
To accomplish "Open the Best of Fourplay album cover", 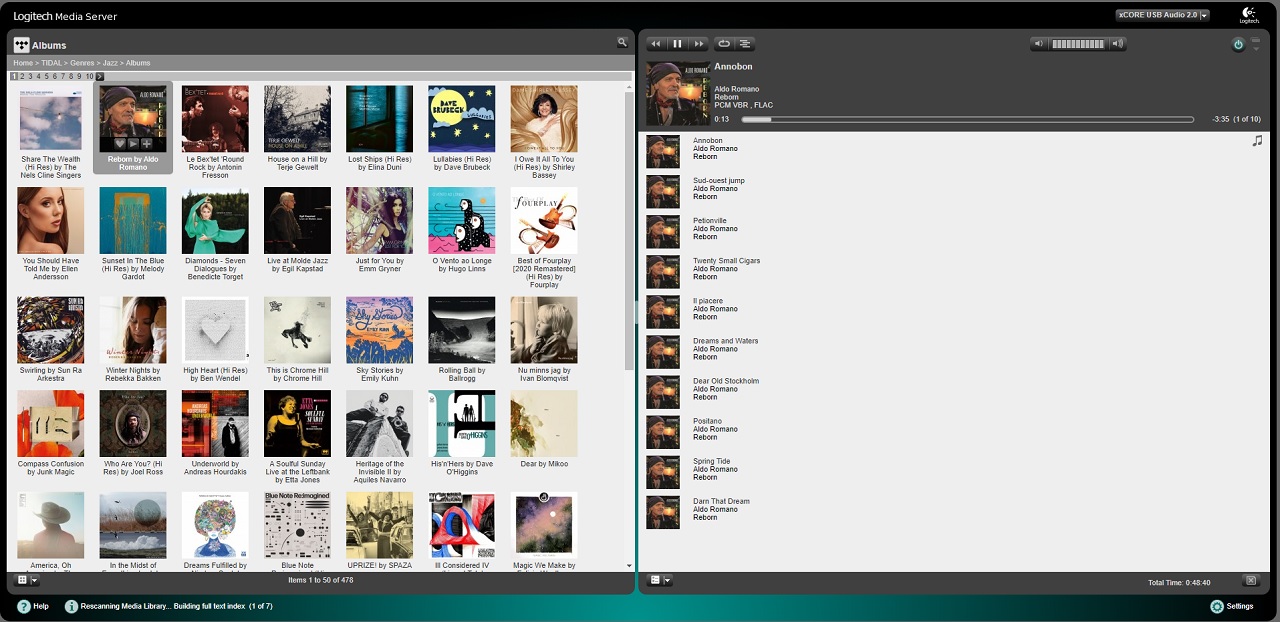I will click(x=544, y=220).
